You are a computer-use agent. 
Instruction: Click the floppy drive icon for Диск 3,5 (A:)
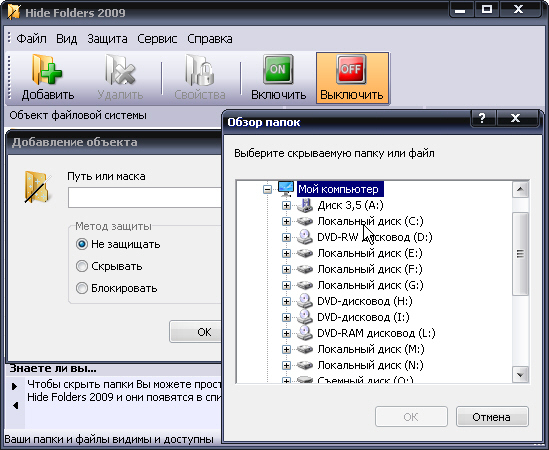tap(305, 205)
